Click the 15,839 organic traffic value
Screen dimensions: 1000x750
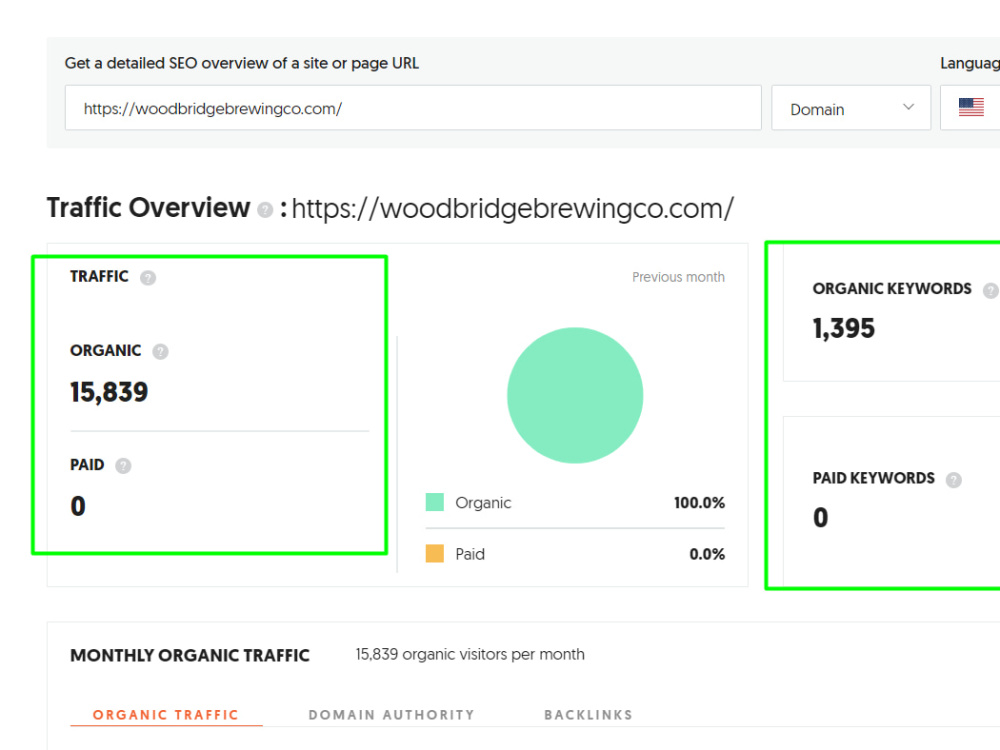point(109,392)
